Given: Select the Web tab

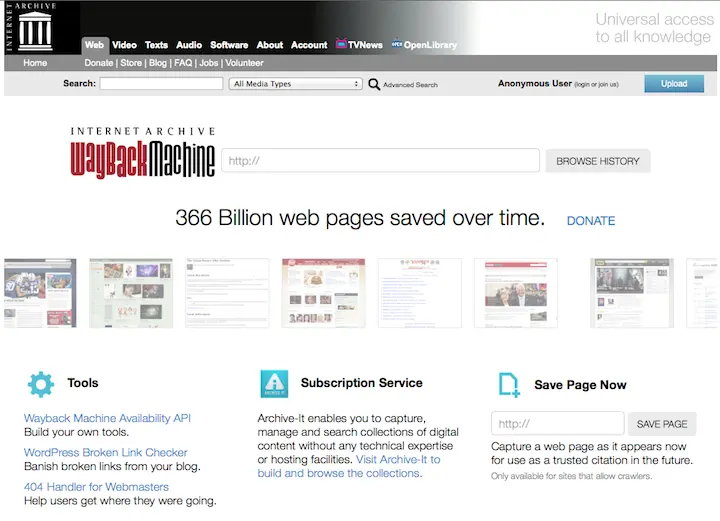Looking at the screenshot, I should pyautogui.click(x=94, y=45).
